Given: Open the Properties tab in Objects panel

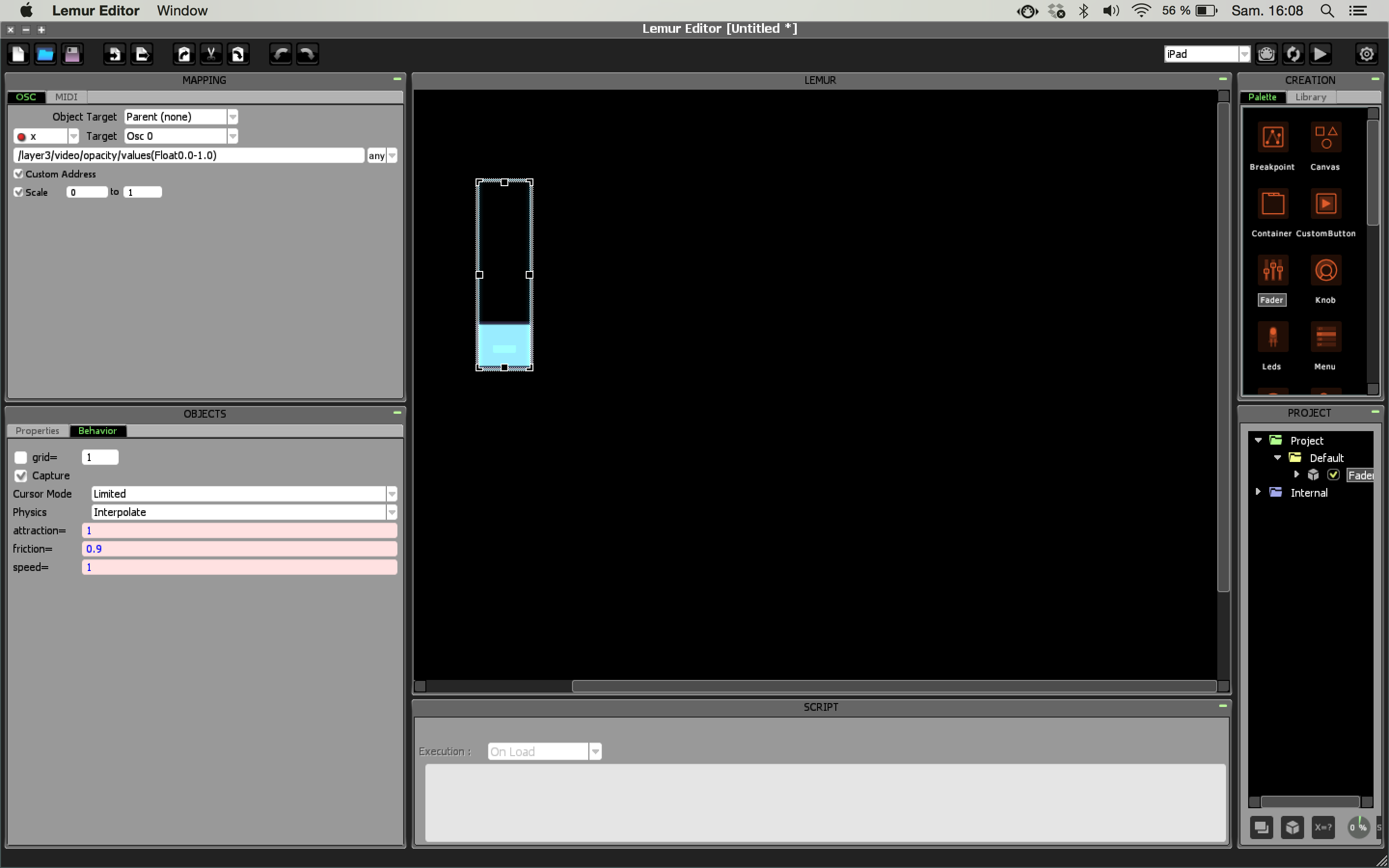Looking at the screenshot, I should [37, 431].
